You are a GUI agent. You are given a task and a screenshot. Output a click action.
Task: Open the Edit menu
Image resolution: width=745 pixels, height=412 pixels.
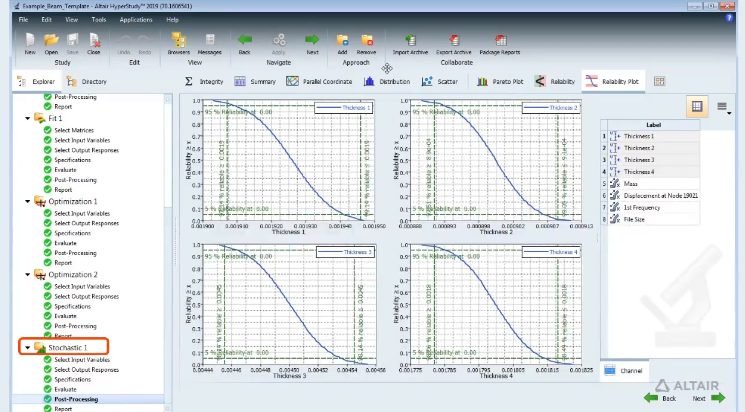pos(46,19)
